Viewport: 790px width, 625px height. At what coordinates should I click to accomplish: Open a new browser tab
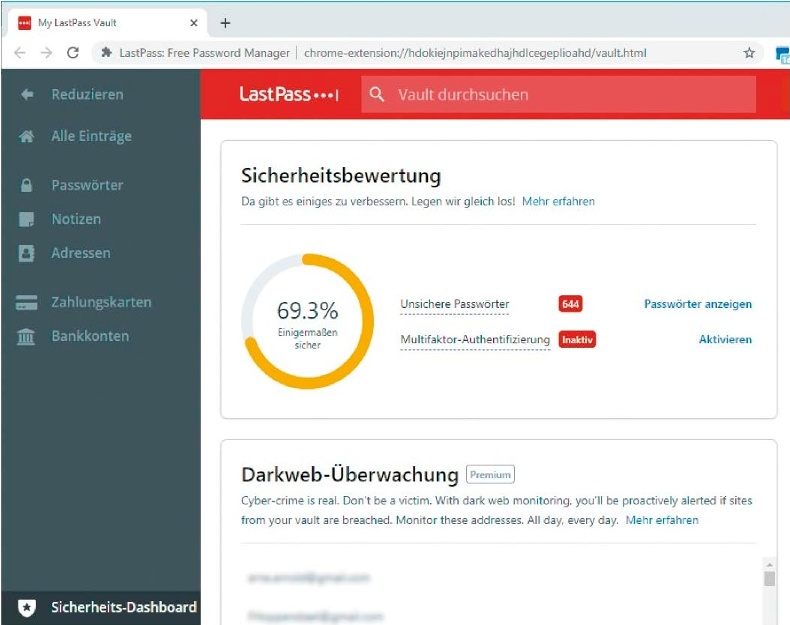225,23
